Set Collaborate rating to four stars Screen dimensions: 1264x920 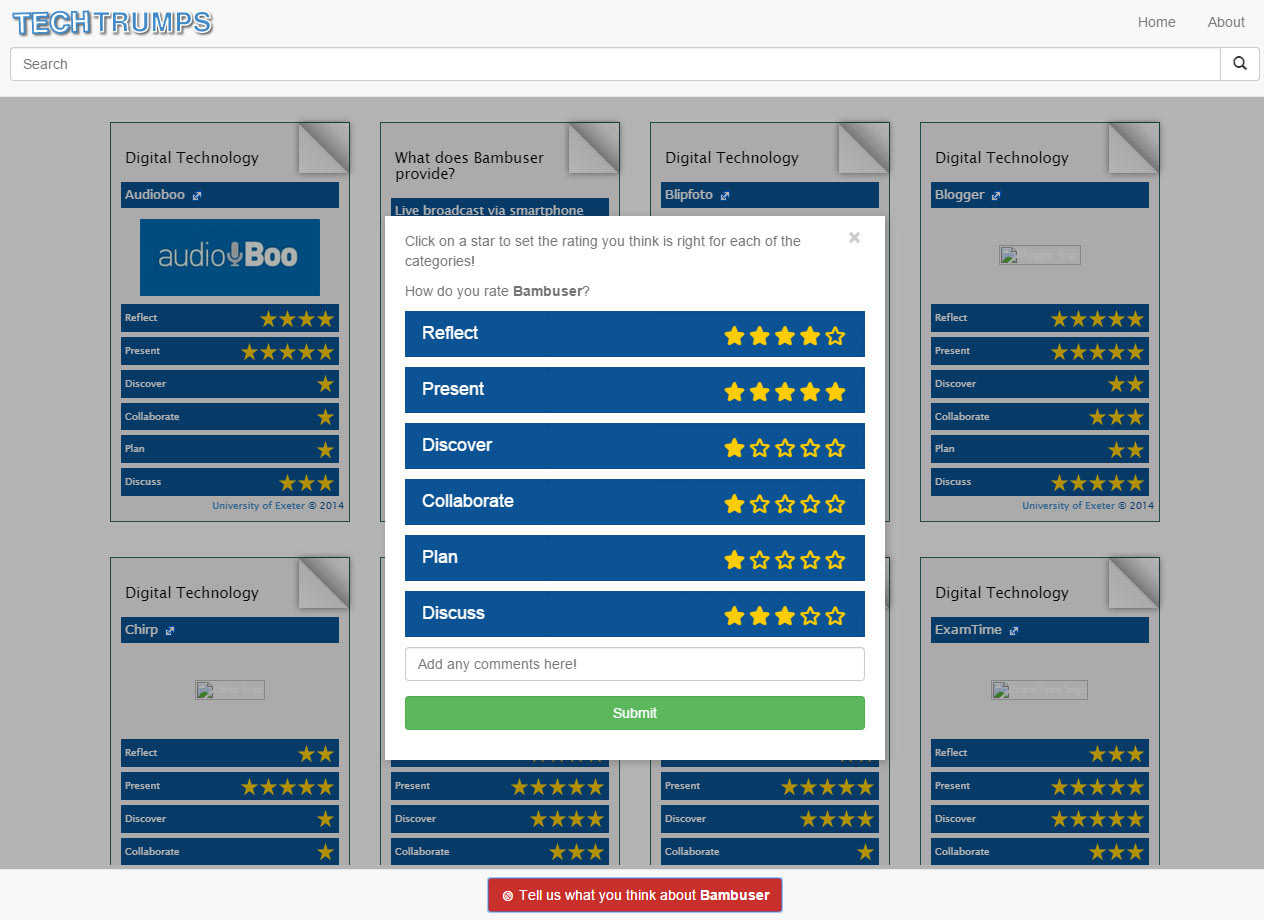[811, 504]
